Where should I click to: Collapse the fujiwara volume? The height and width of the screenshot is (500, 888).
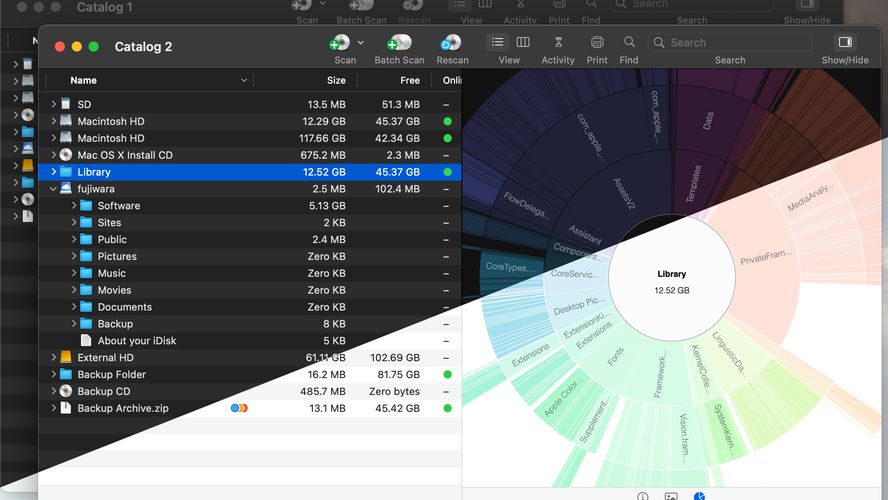coord(53,189)
